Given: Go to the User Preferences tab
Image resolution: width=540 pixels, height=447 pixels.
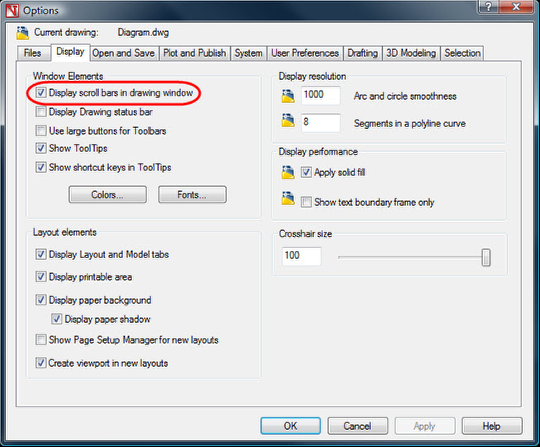Looking at the screenshot, I should point(305,53).
